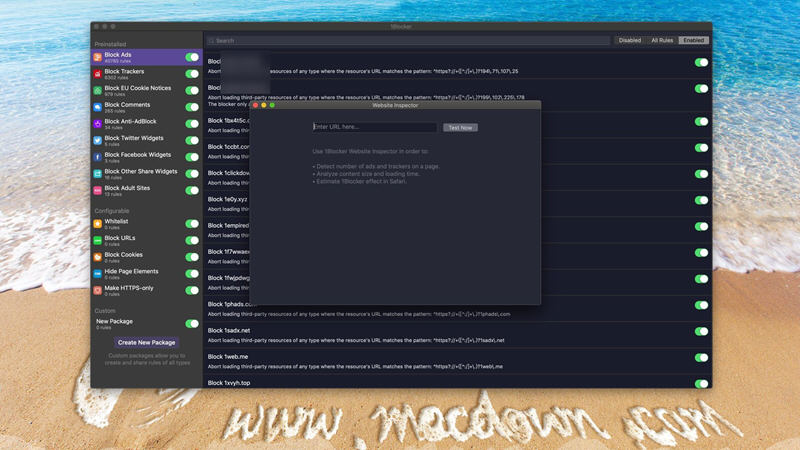Click the Block EU Cookie Notices icon
The height and width of the screenshot is (450, 800).
(97, 90)
